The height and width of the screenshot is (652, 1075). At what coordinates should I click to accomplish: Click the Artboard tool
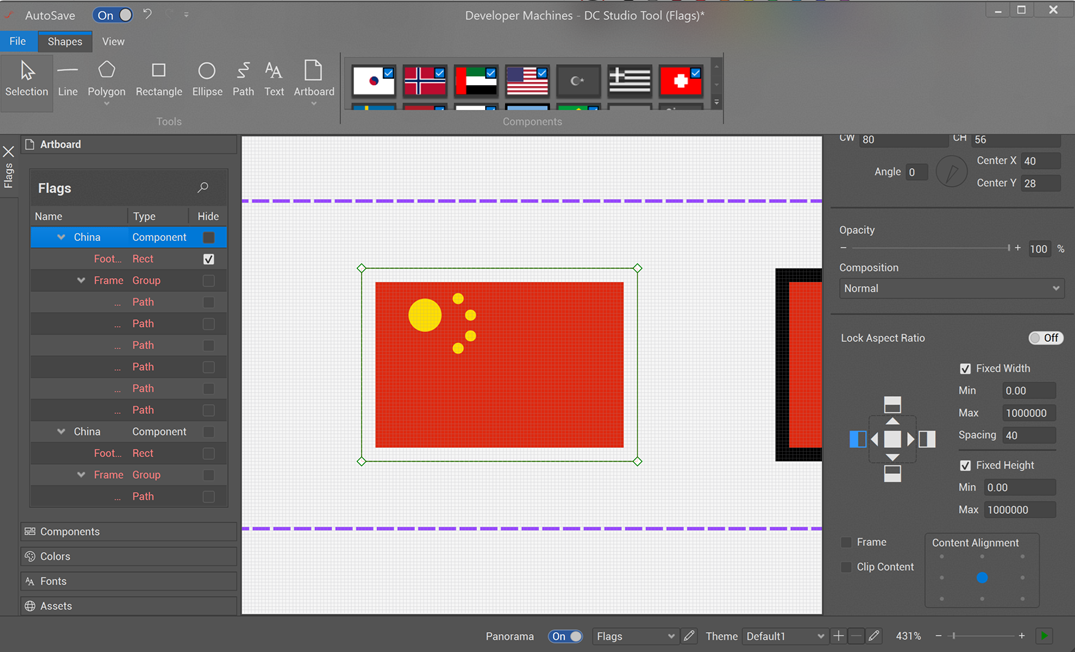(x=313, y=79)
